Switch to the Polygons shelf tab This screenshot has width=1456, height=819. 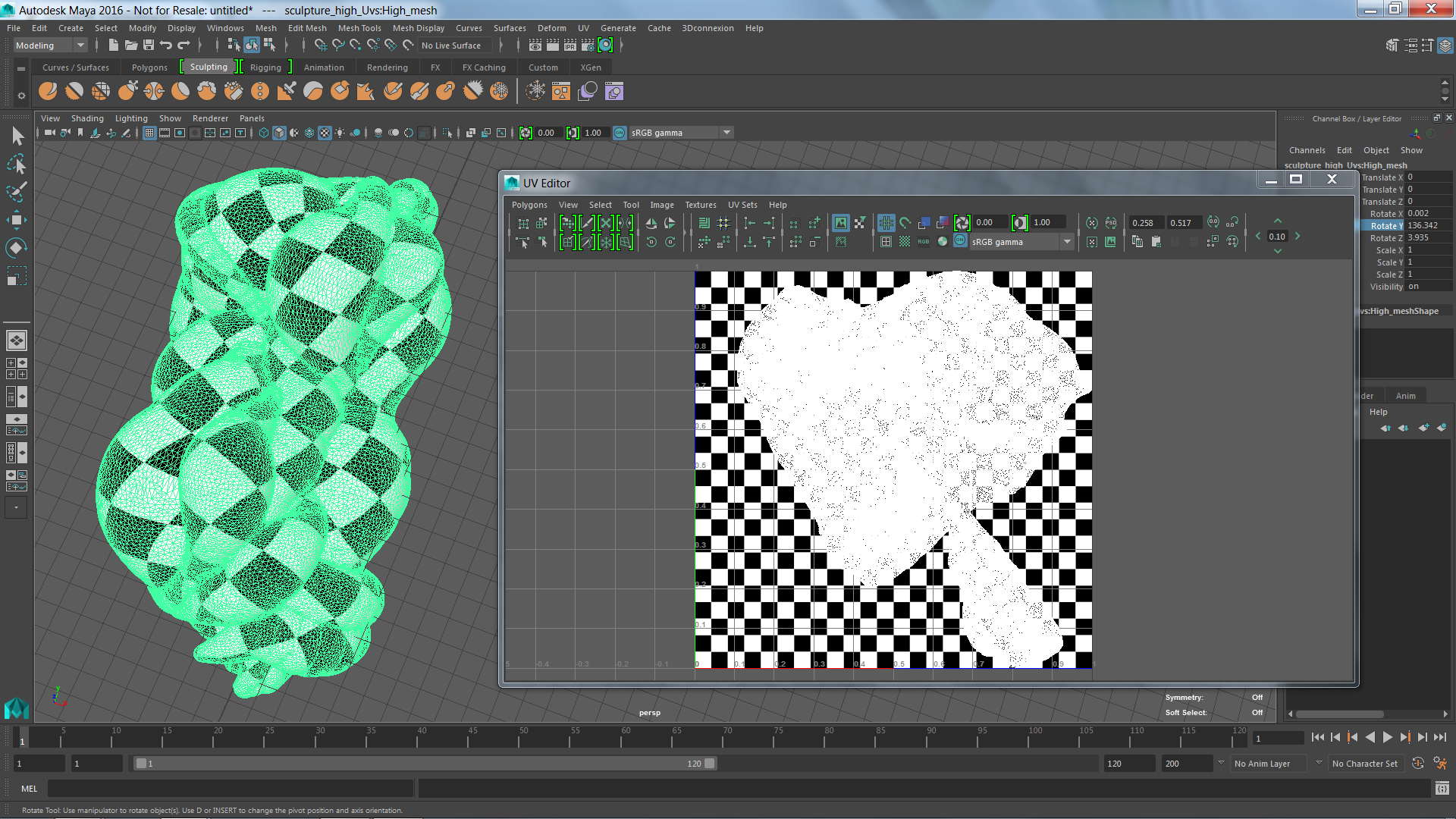tap(149, 67)
